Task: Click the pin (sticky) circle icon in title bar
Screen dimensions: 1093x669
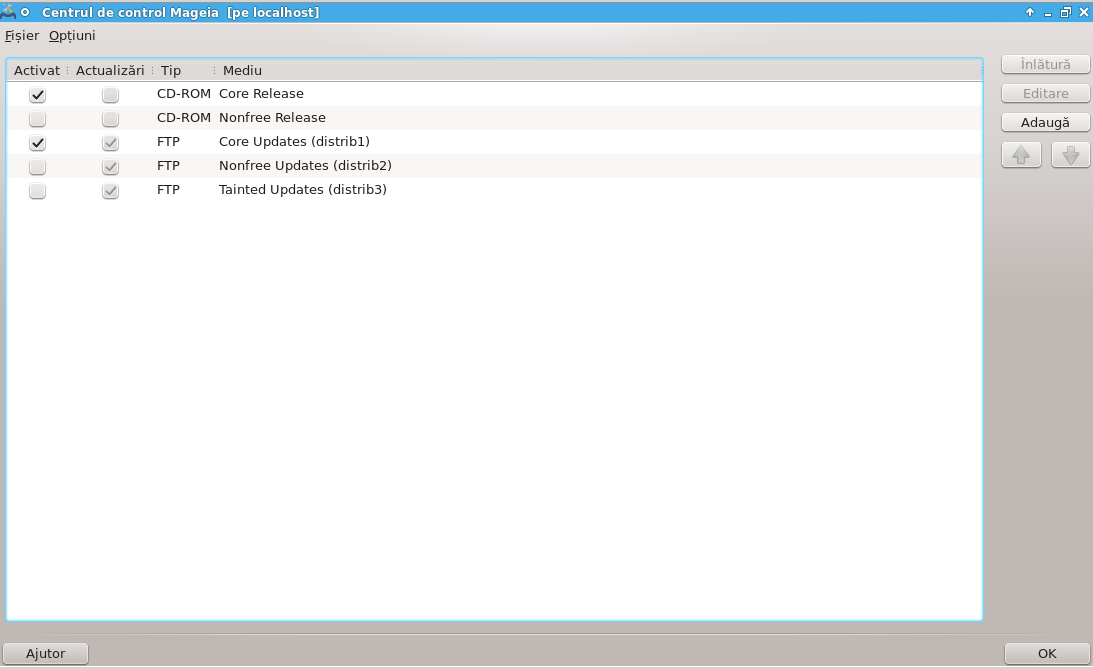Action: pyautogui.click(x=25, y=12)
